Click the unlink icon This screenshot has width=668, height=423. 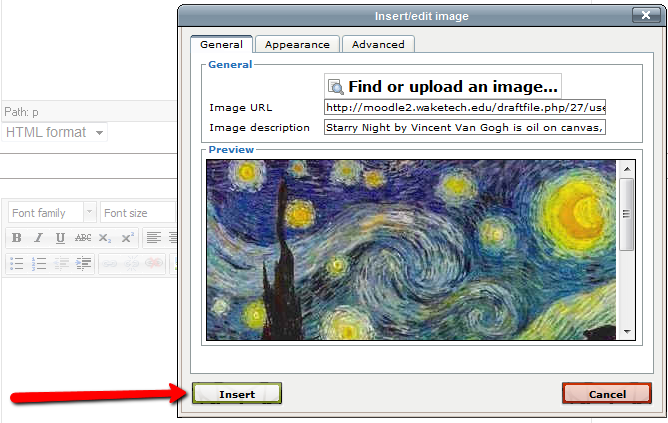[132, 263]
